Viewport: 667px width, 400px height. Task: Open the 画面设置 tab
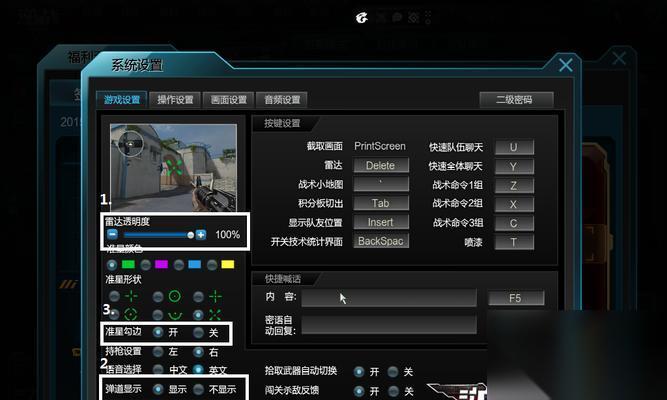[x=229, y=100]
